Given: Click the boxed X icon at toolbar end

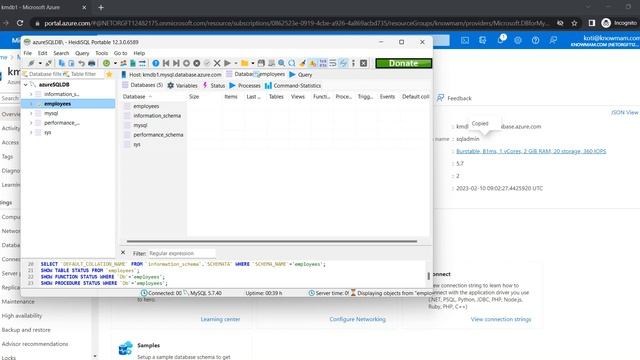Looking at the screenshot, I should (363, 63).
